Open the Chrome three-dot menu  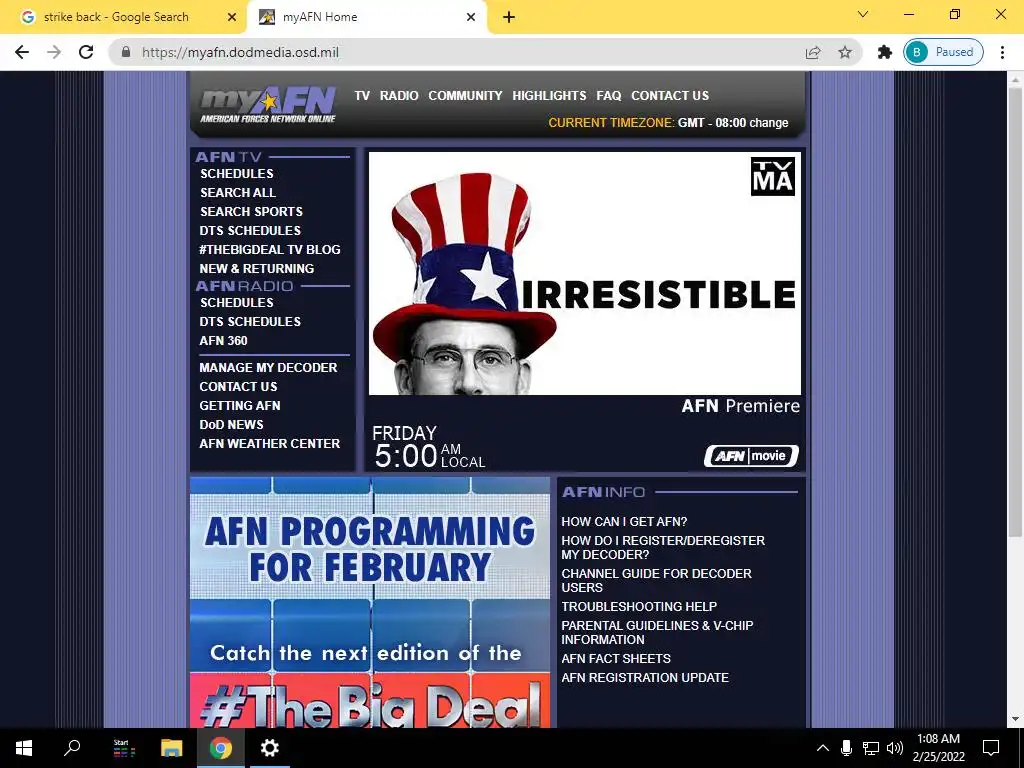pos(1002,52)
